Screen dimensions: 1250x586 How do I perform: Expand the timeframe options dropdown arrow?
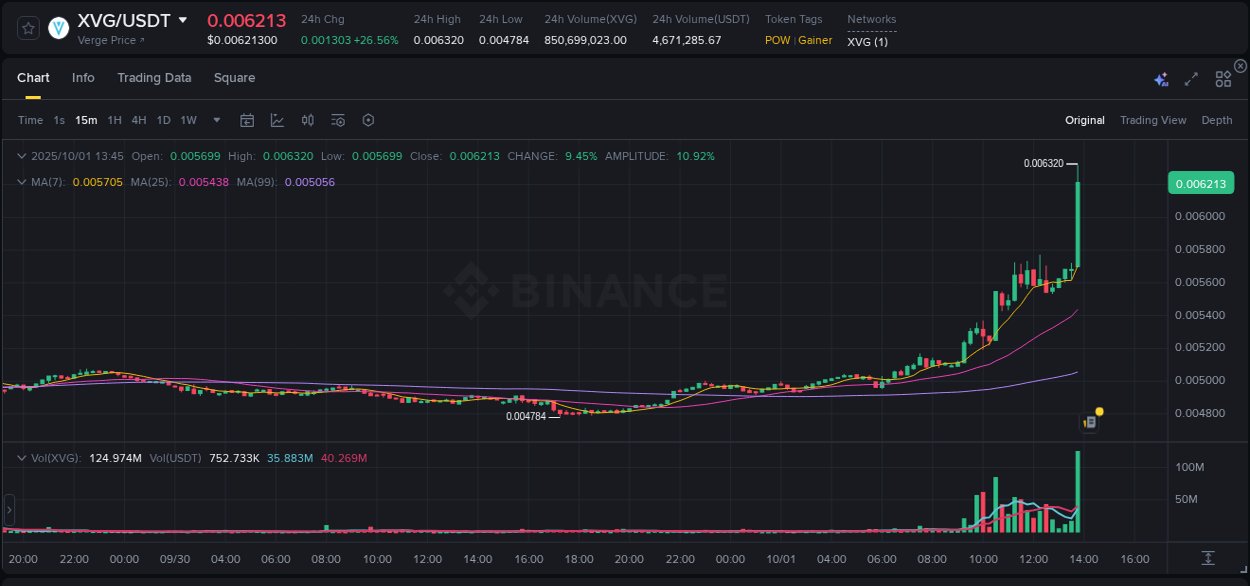click(215, 120)
